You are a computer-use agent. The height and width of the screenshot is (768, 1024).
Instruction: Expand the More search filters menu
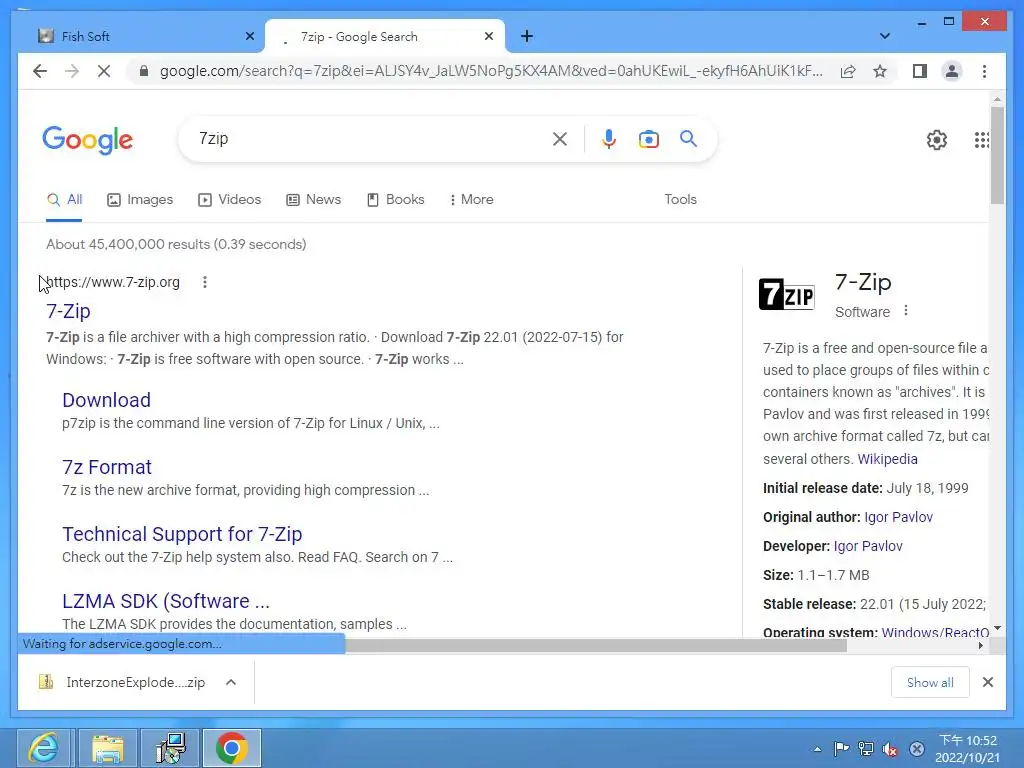point(472,200)
